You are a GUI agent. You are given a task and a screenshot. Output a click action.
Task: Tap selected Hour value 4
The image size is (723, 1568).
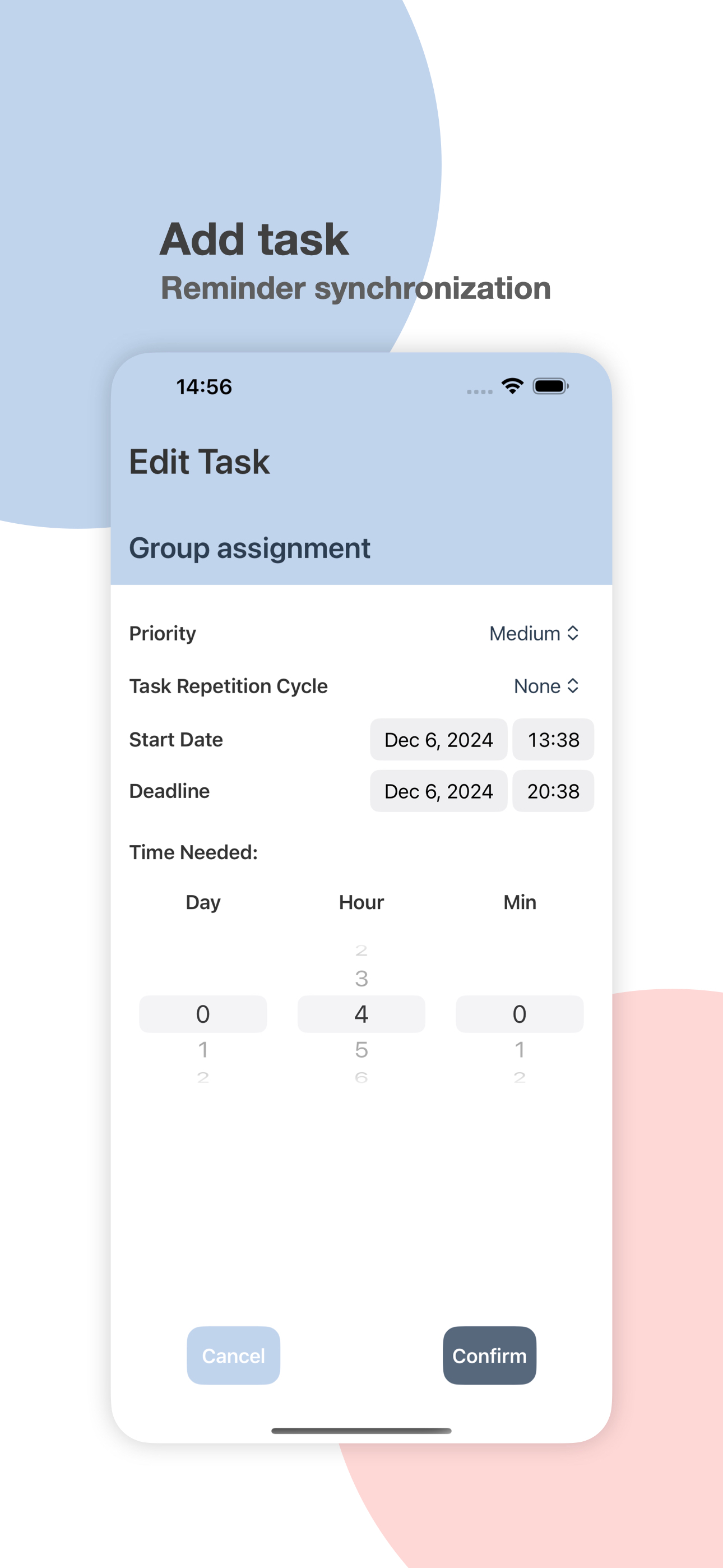click(x=361, y=1014)
